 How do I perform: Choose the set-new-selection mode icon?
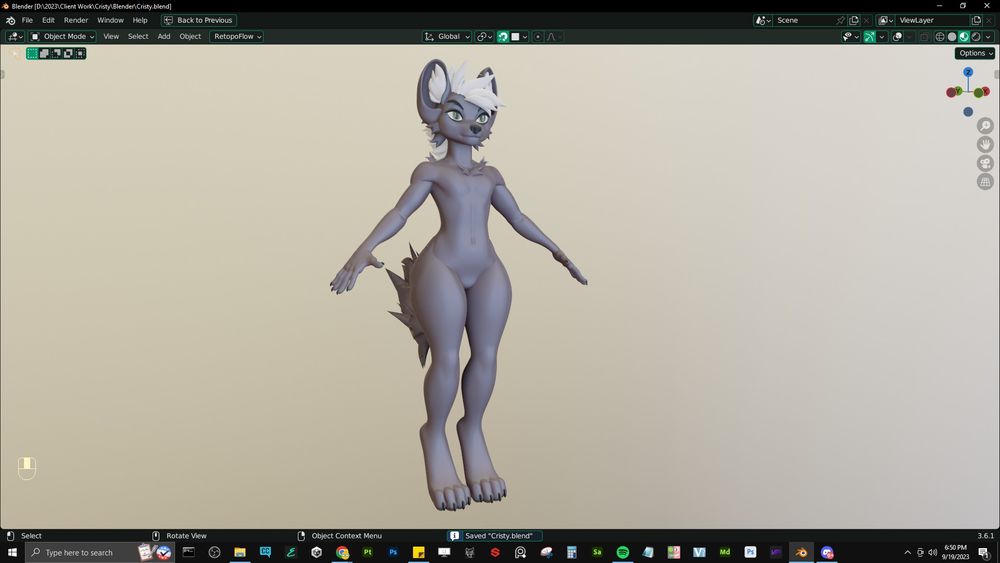click(x=33, y=54)
